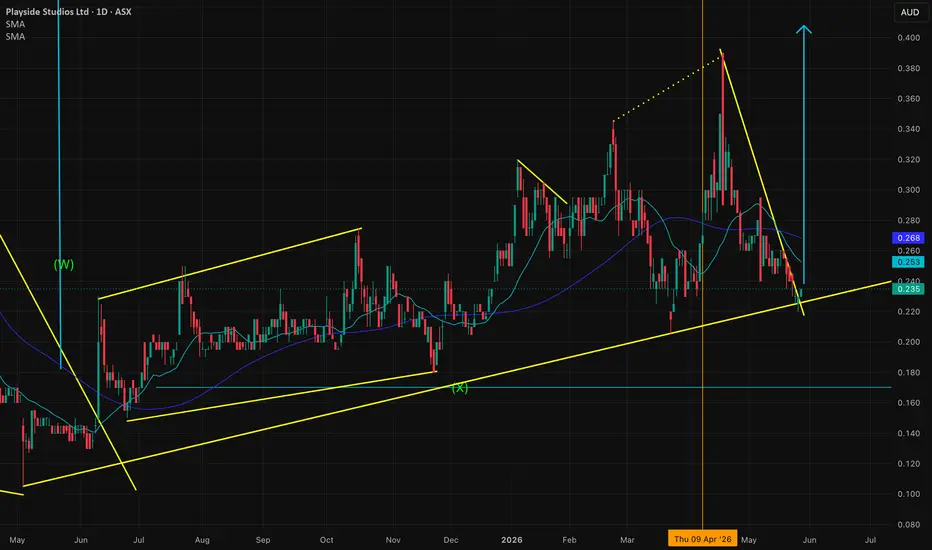Select the green (X) wave label
Screen dimensions: 932x550
[x=459, y=388]
